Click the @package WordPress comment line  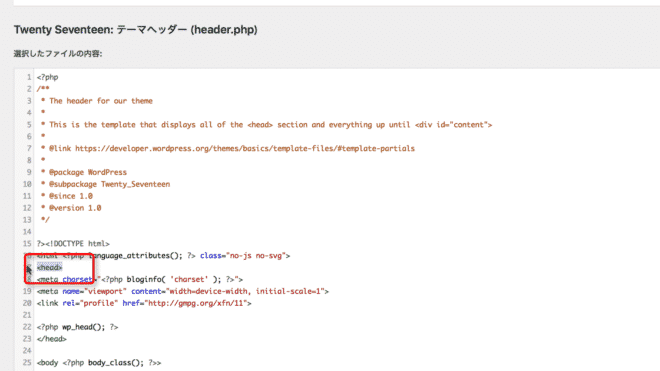[84, 172]
